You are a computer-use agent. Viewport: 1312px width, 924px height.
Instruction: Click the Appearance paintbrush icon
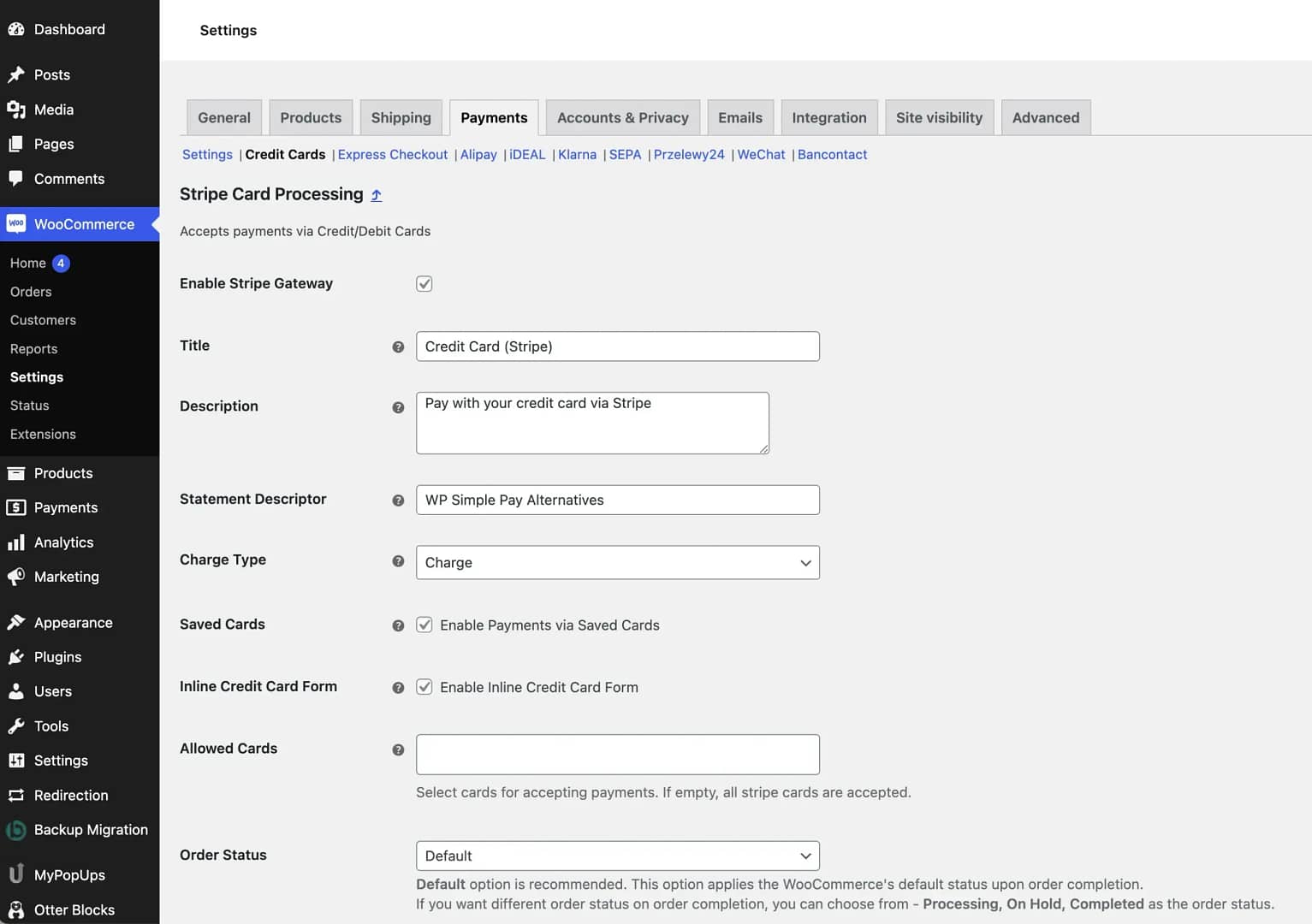pos(16,623)
